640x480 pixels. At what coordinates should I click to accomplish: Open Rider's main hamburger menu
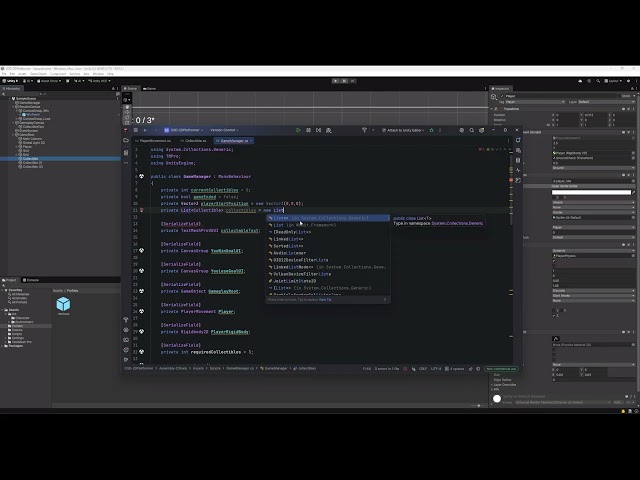pos(136,130)
